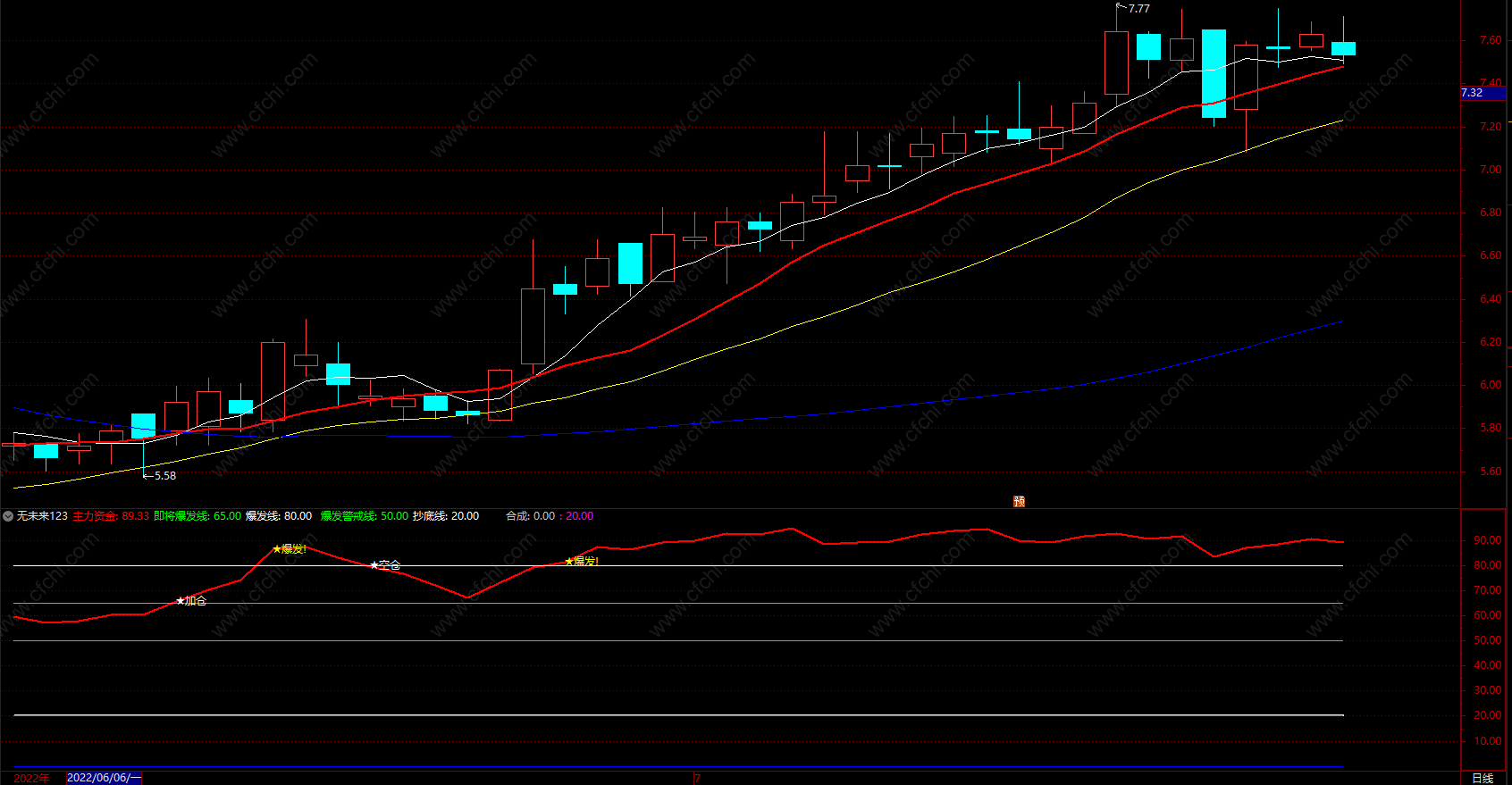The width and height of the screenshot is (1512, 785).
Task: Click the candlestick topped with the 7.77 high
Action: tap(1116, 63)
